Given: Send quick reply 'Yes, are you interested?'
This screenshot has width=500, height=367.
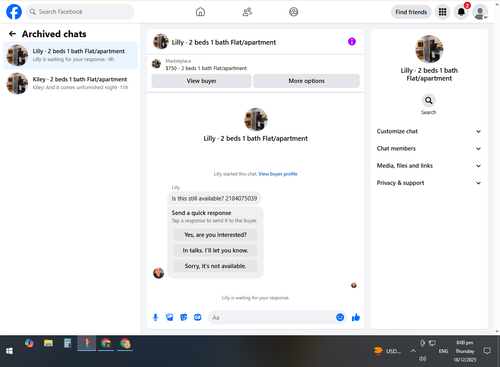Looking at the screenshot, I should pos(215,235).
